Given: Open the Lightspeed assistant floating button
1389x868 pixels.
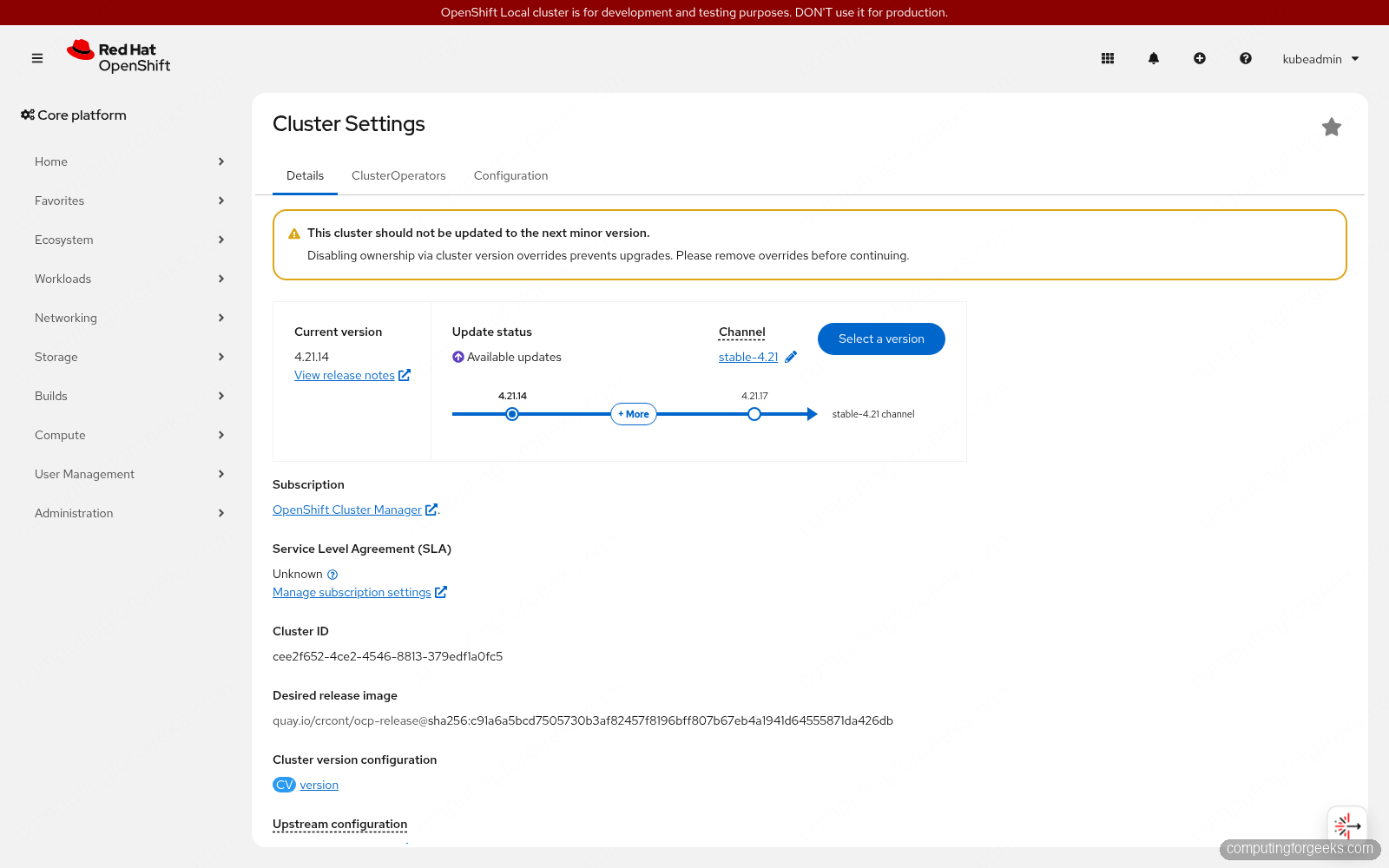Looking at the screenshot, I should 1347,825.
